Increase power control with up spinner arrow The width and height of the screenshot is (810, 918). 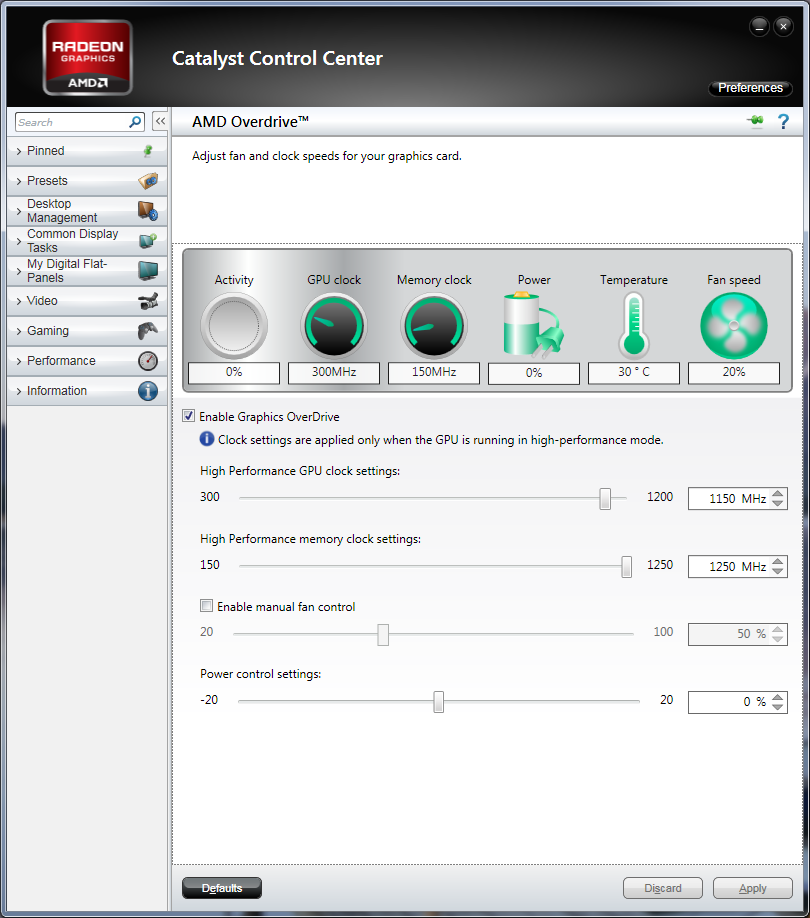(777, 697)
